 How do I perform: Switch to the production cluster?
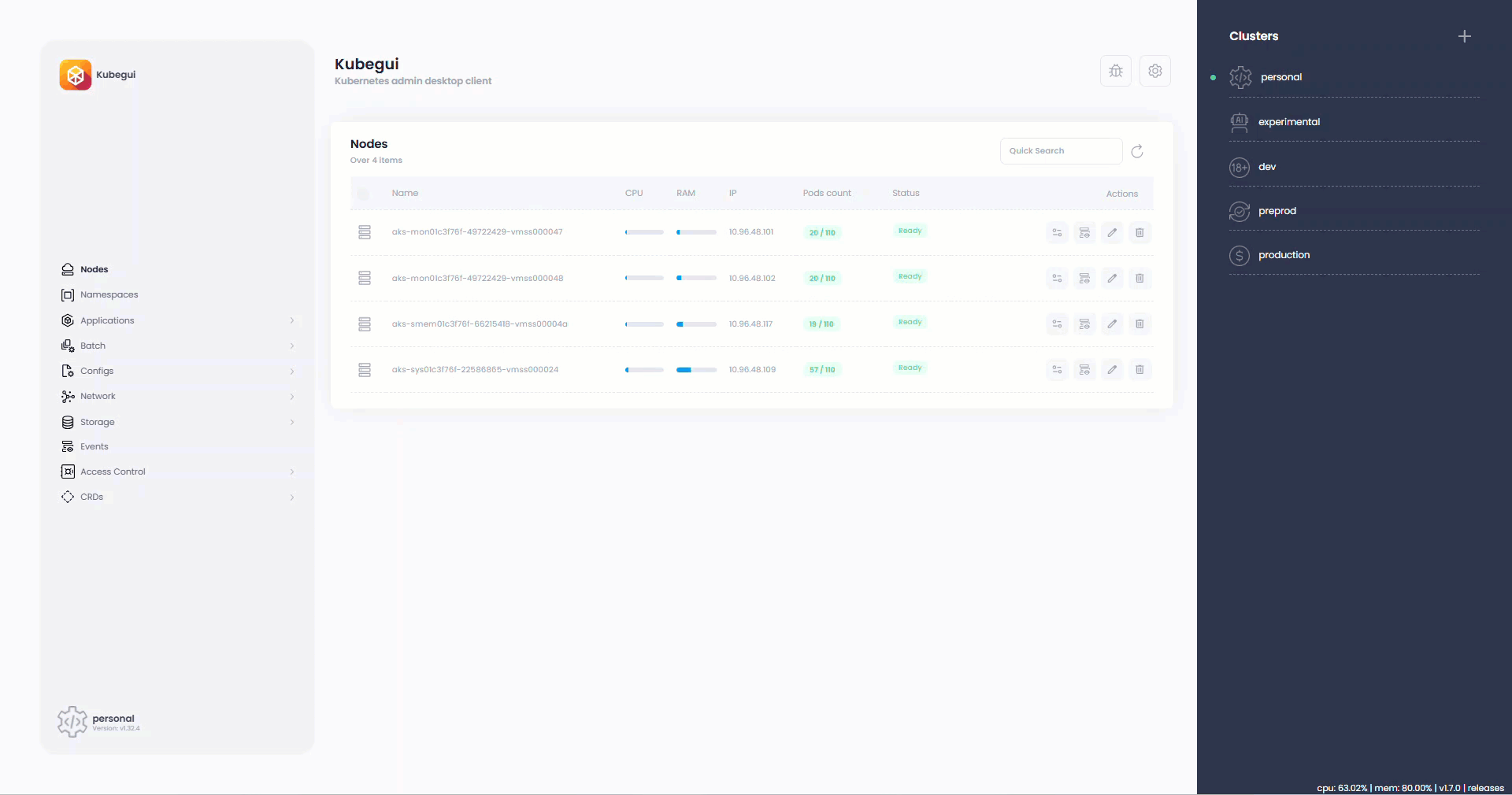pos(1284,255)
